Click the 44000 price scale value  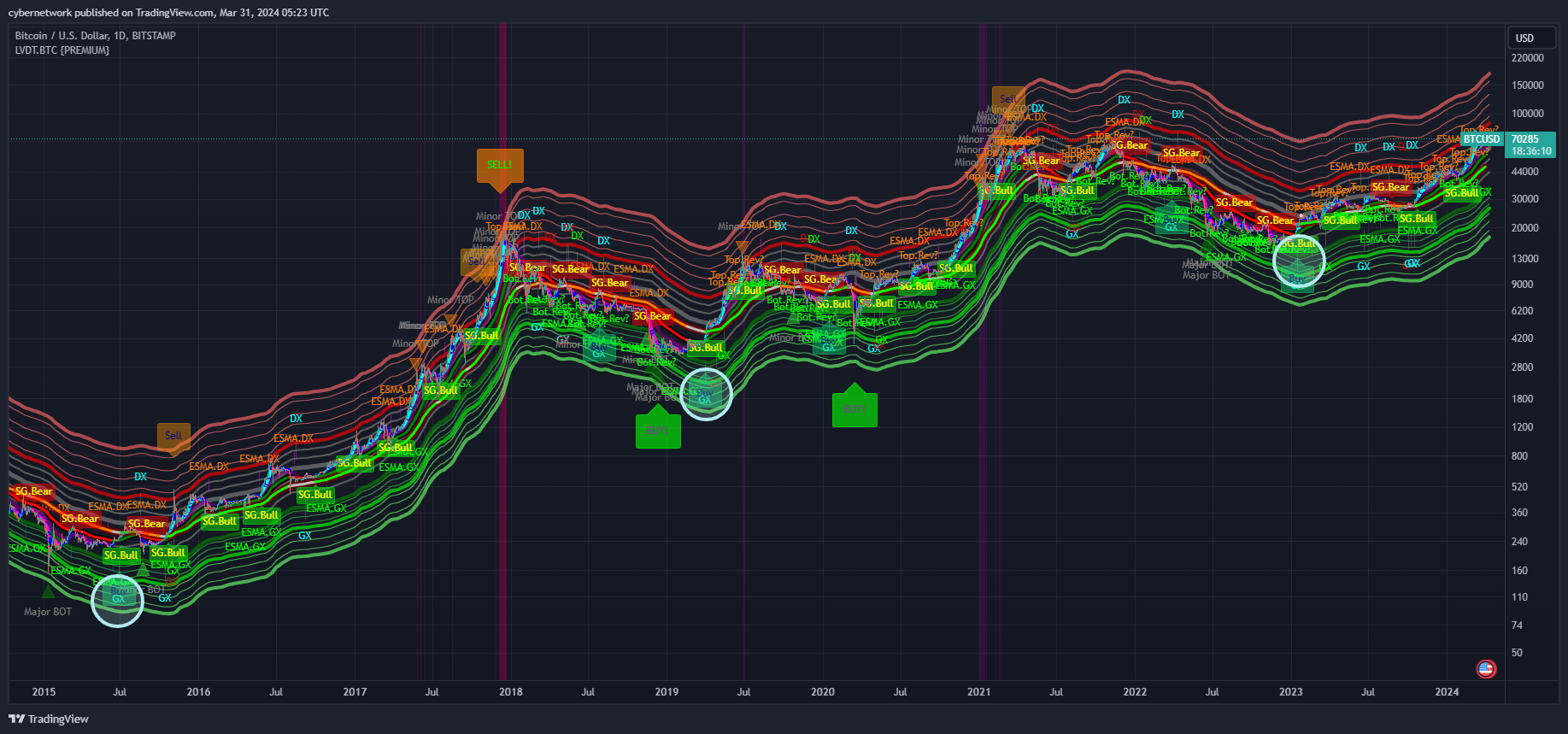click(x=1525, y=172)
